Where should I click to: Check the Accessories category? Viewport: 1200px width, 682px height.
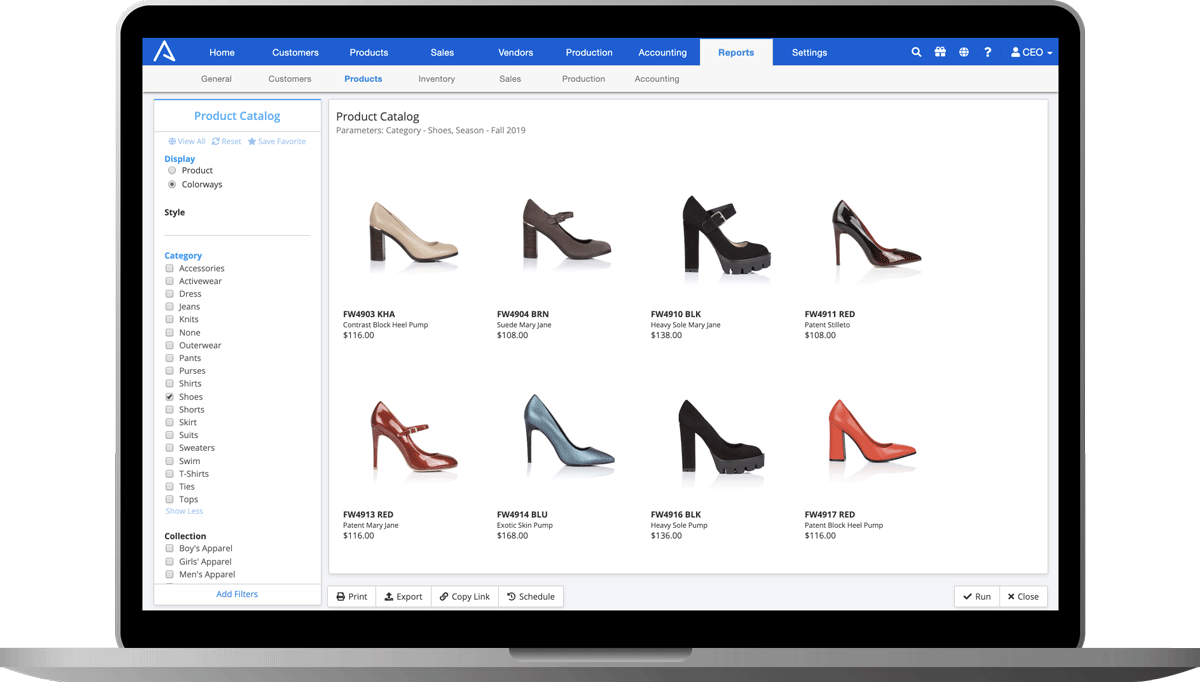tap(170, 268)
